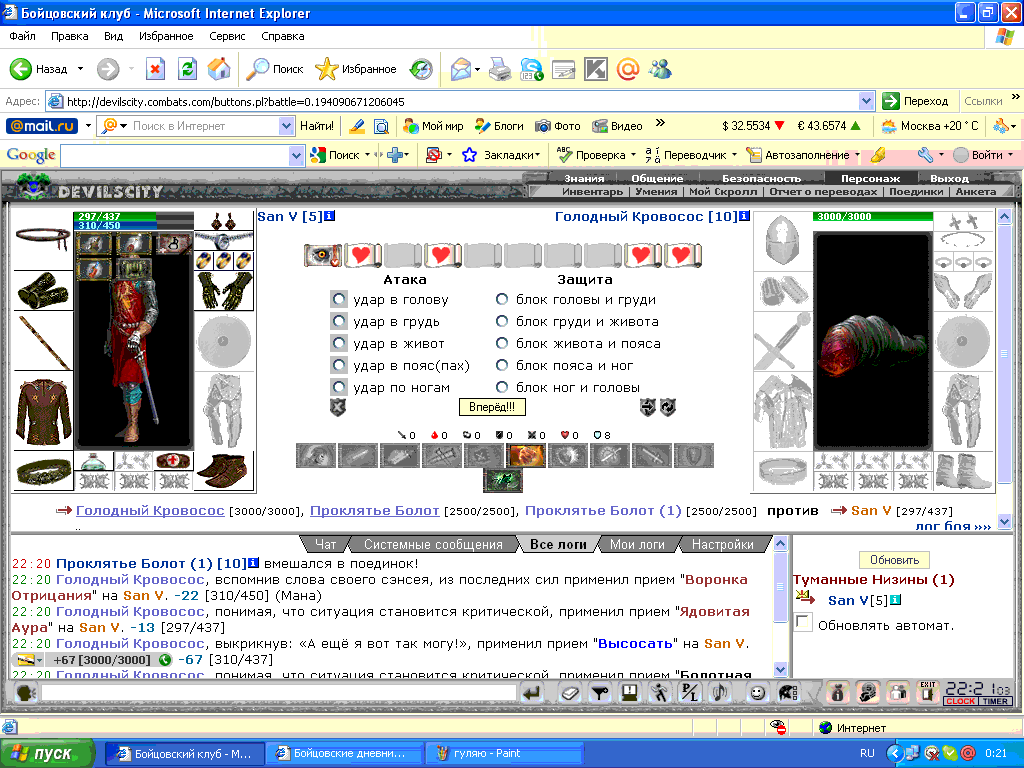This screenshot has height=768, width=1024.
Task: Click the Messenger people icon
Action: (x=660, y=69)
